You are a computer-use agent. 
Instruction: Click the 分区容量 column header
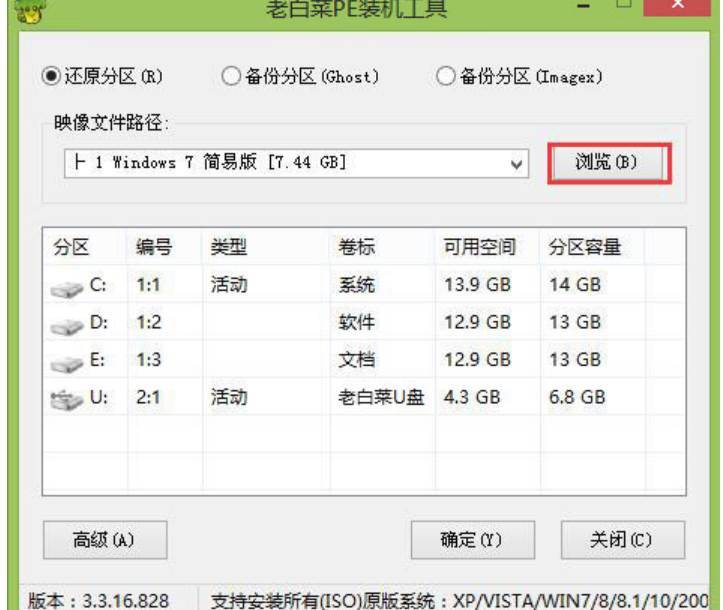(x=584, y=247)
